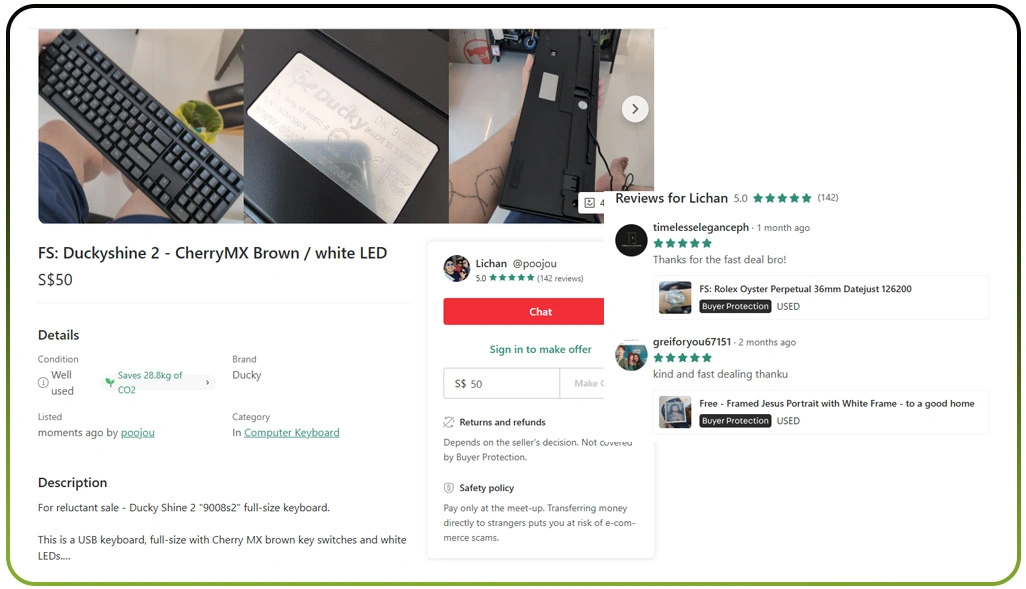The image size is (1026, 589).
Task: Open greiforyou67151 reviewer avatar
Action: (631, 355)
